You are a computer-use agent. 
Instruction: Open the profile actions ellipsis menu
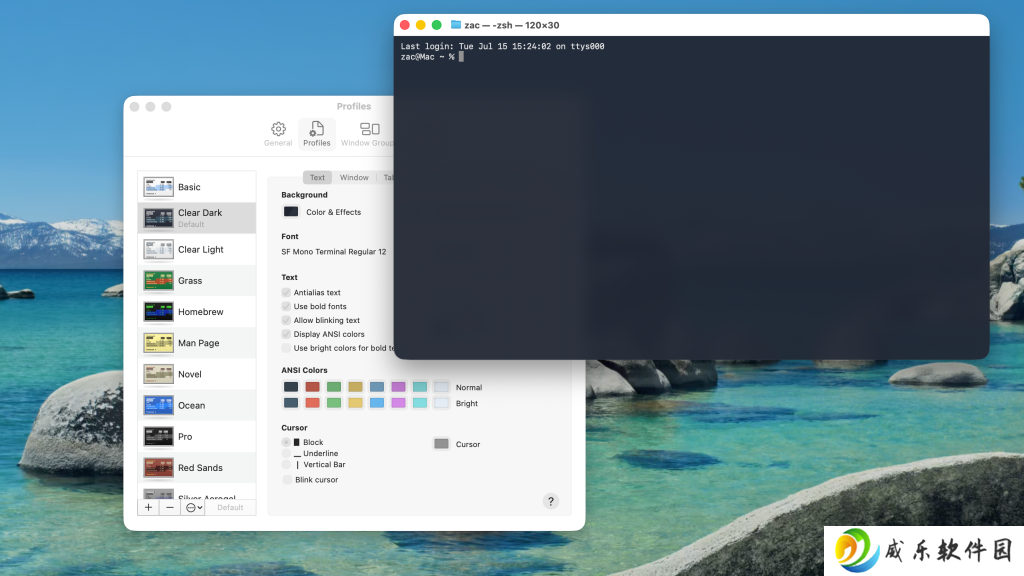193,507
